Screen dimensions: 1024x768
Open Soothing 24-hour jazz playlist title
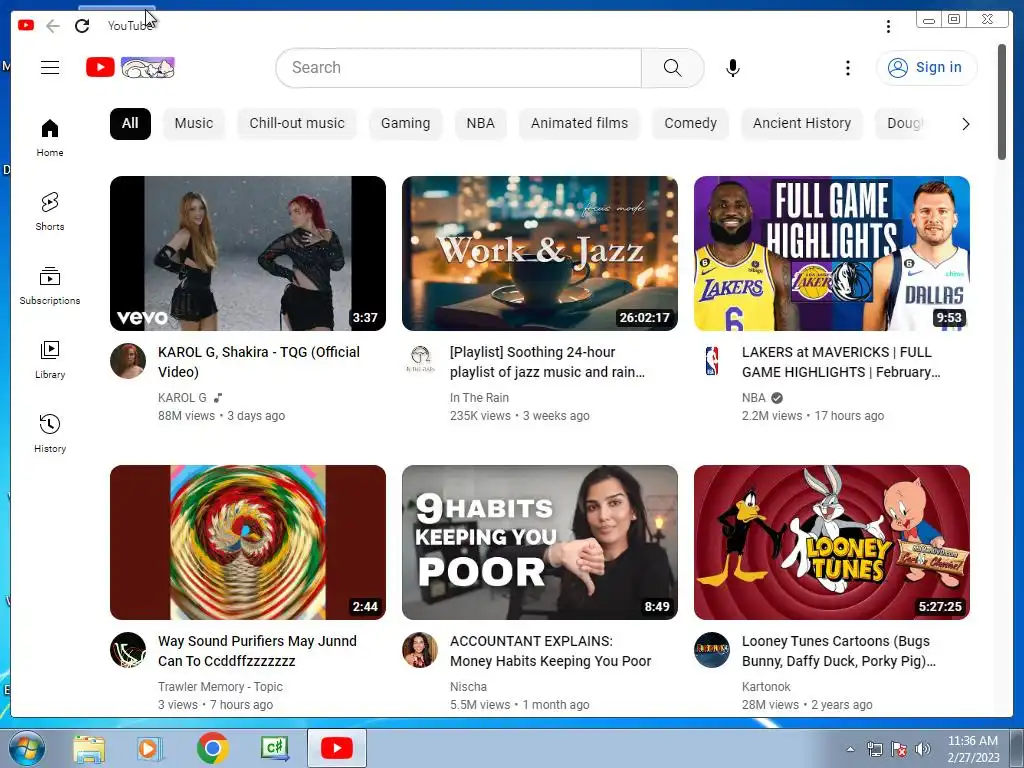click(x=547, y=362)
